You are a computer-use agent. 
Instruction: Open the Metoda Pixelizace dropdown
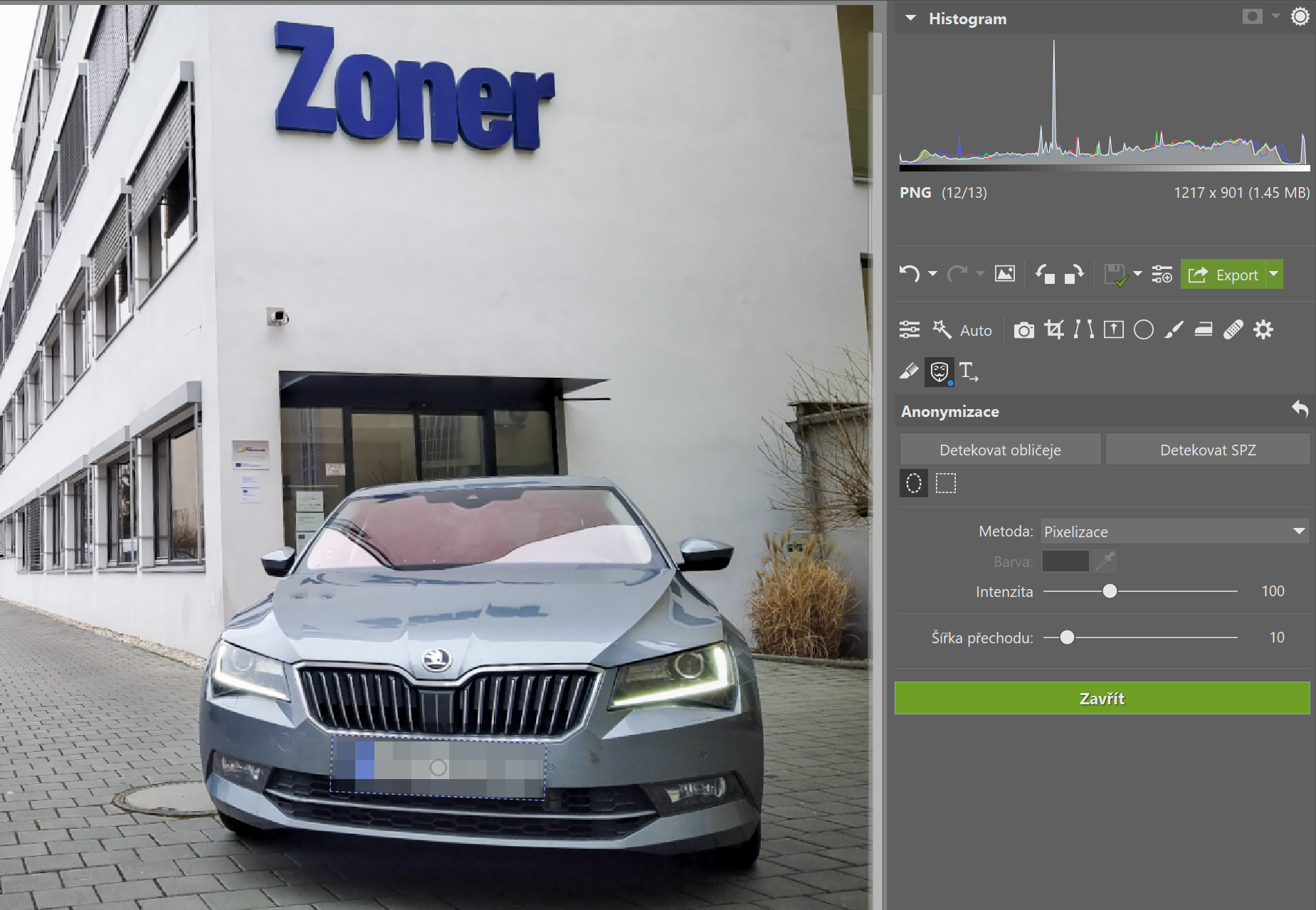click(1174, 531)
